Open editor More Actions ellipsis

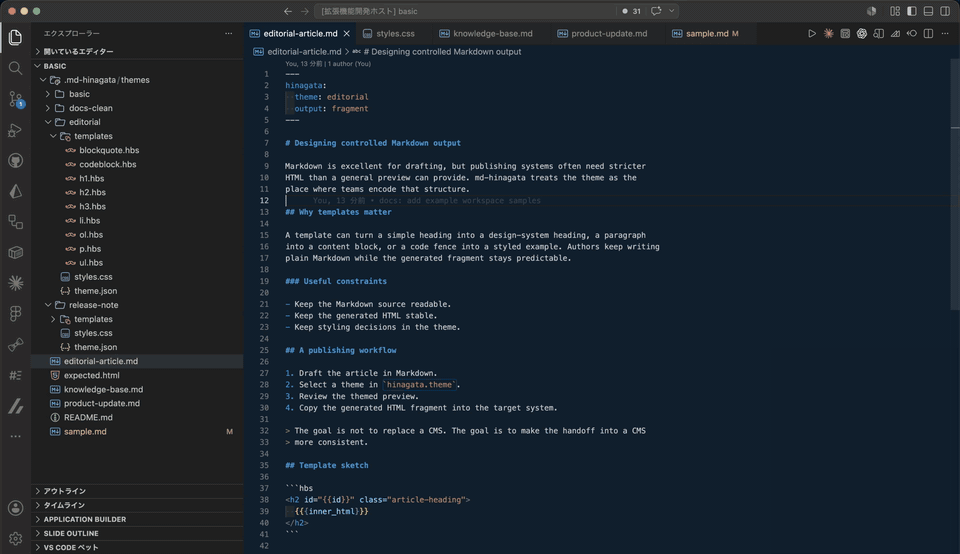pos(945,34)
